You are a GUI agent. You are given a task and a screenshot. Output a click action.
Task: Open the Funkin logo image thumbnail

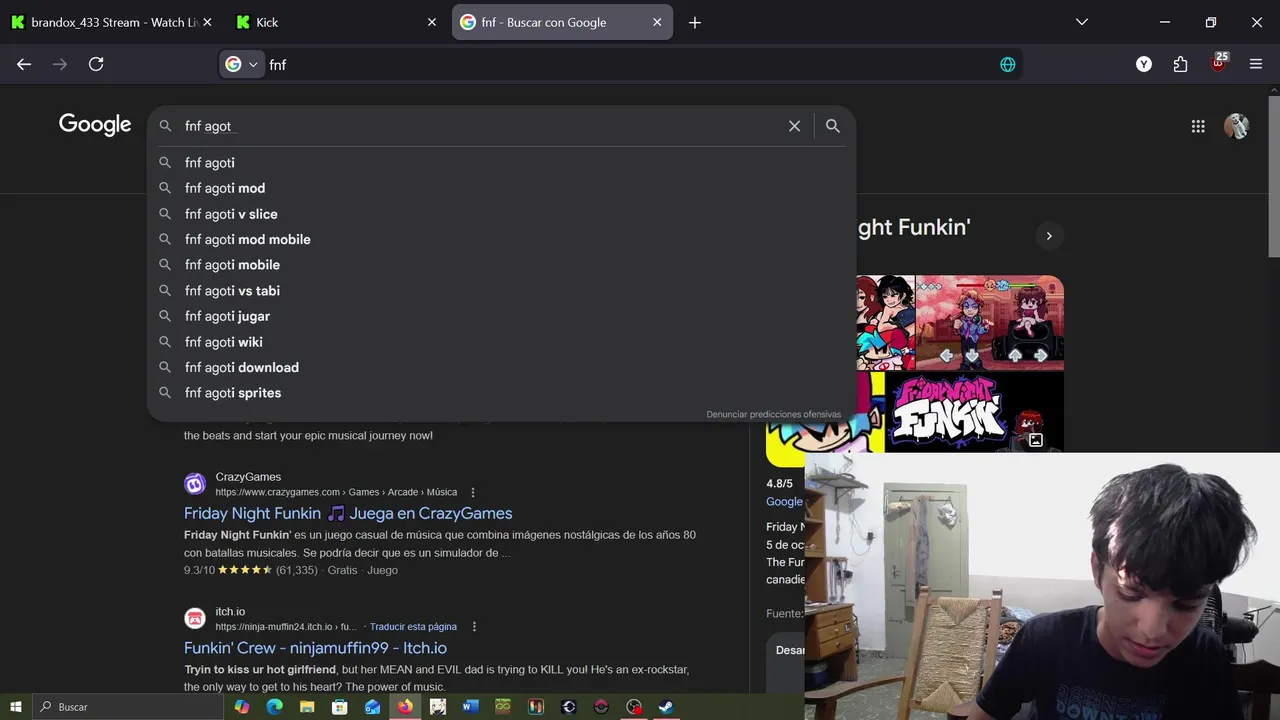[974, 412]
